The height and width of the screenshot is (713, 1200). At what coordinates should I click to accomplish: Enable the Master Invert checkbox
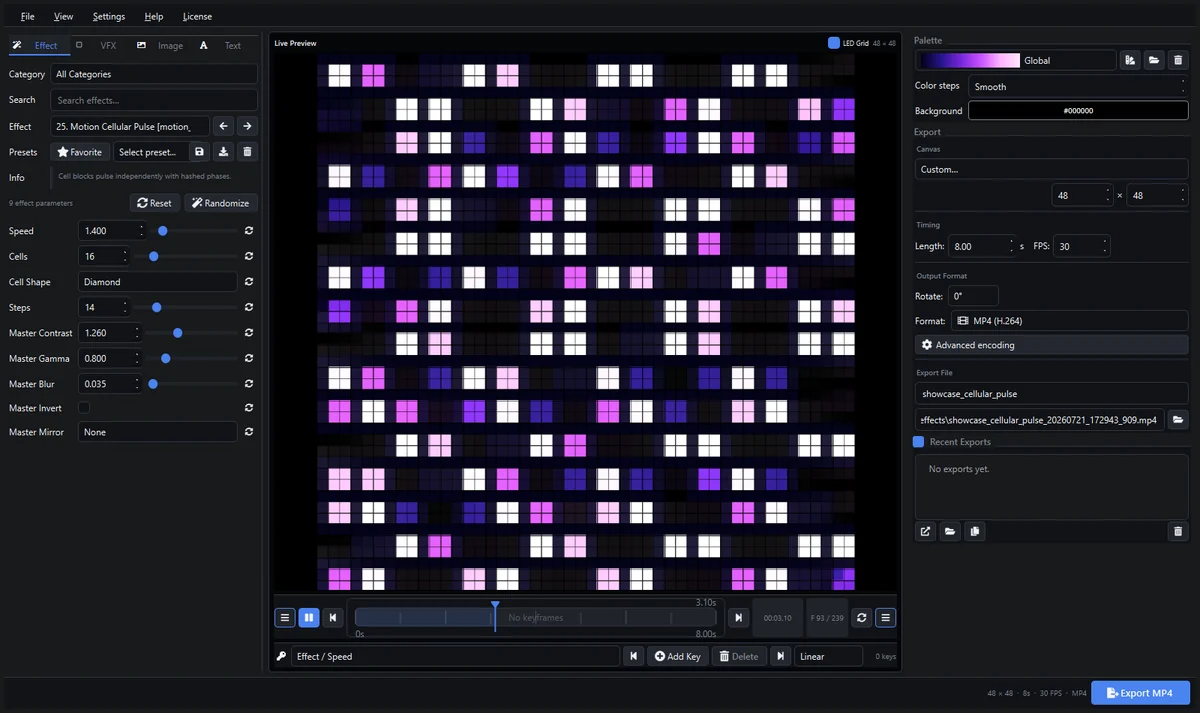pyautogui.click(x=84, y=408)
